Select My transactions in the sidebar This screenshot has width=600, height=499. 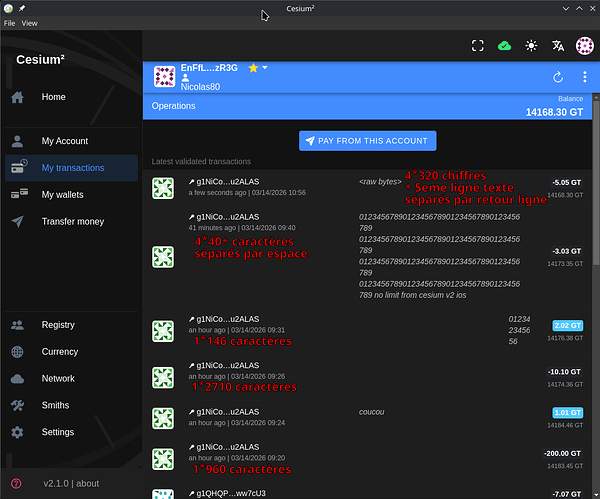[x=72, y=168]
